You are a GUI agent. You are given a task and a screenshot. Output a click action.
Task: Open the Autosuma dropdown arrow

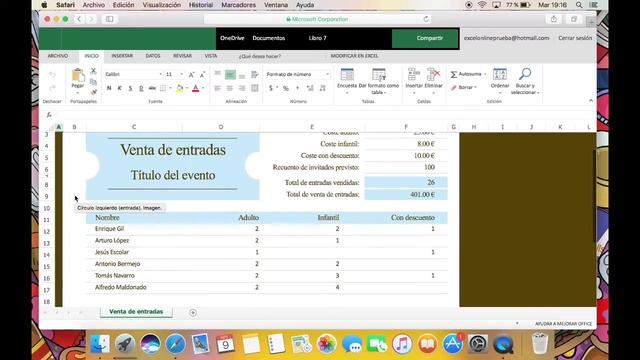[485, 74]
